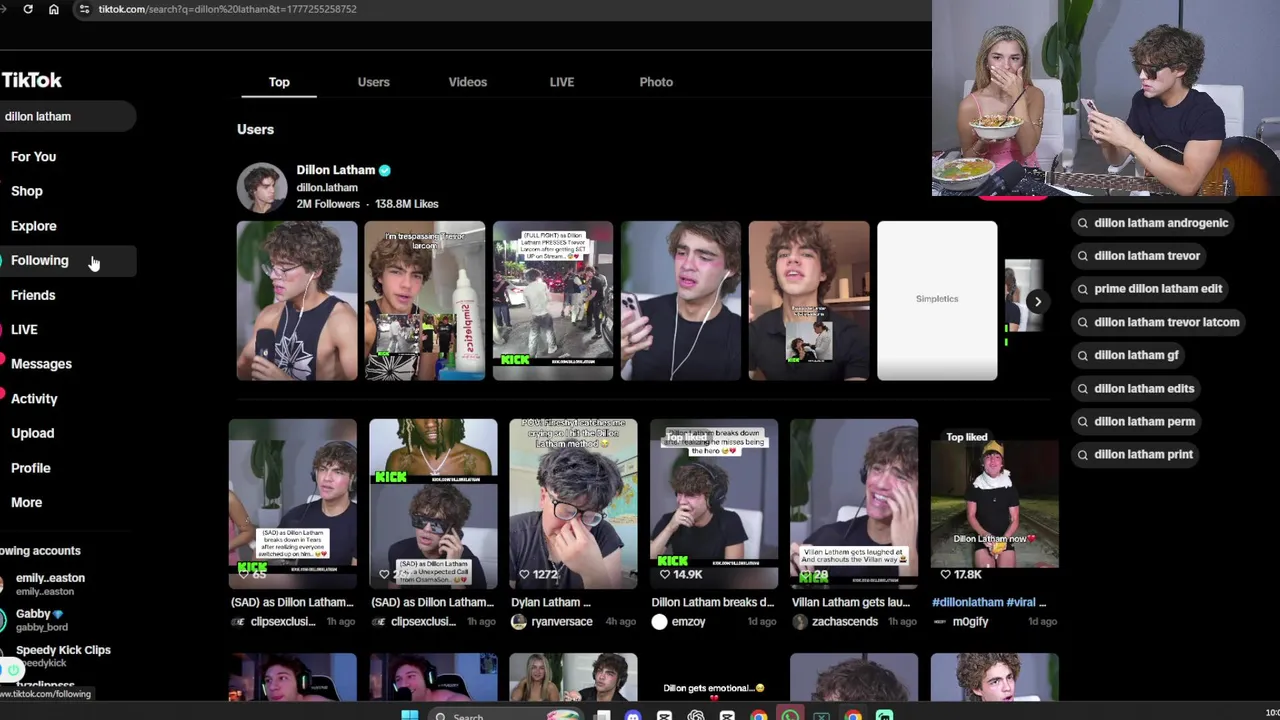Expand the More menu in sidebar
This screenshot has height=720, width=1280.
click(x=27, y=502)
